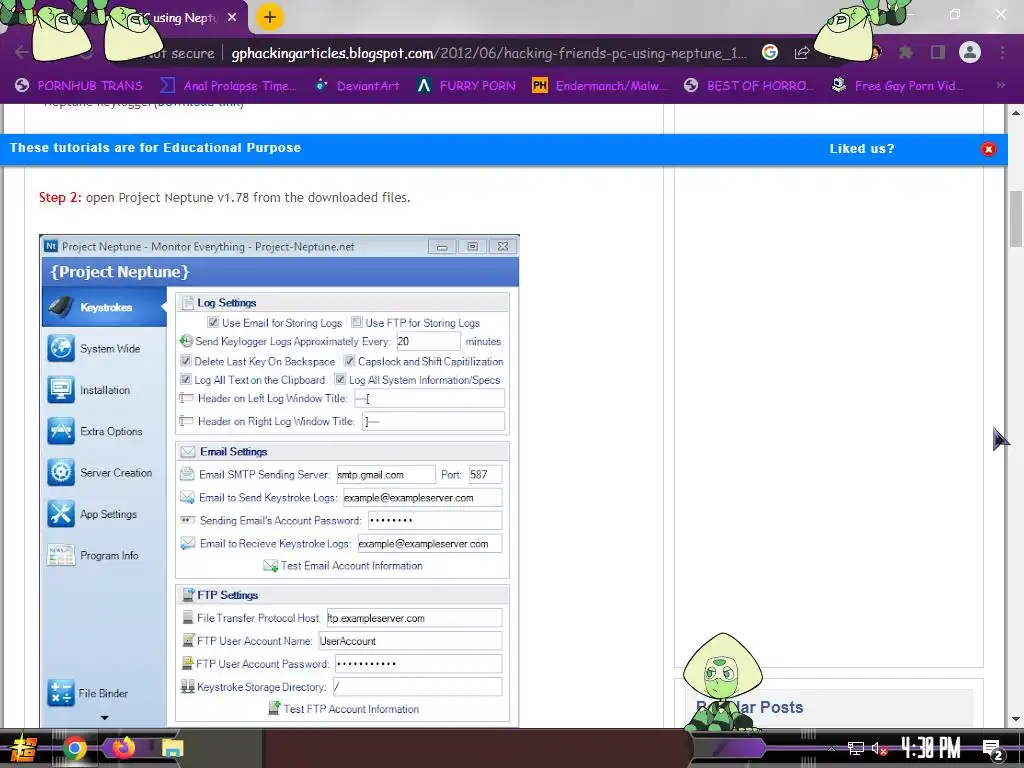Click the minutes interval field showing 20

point(428,341)
